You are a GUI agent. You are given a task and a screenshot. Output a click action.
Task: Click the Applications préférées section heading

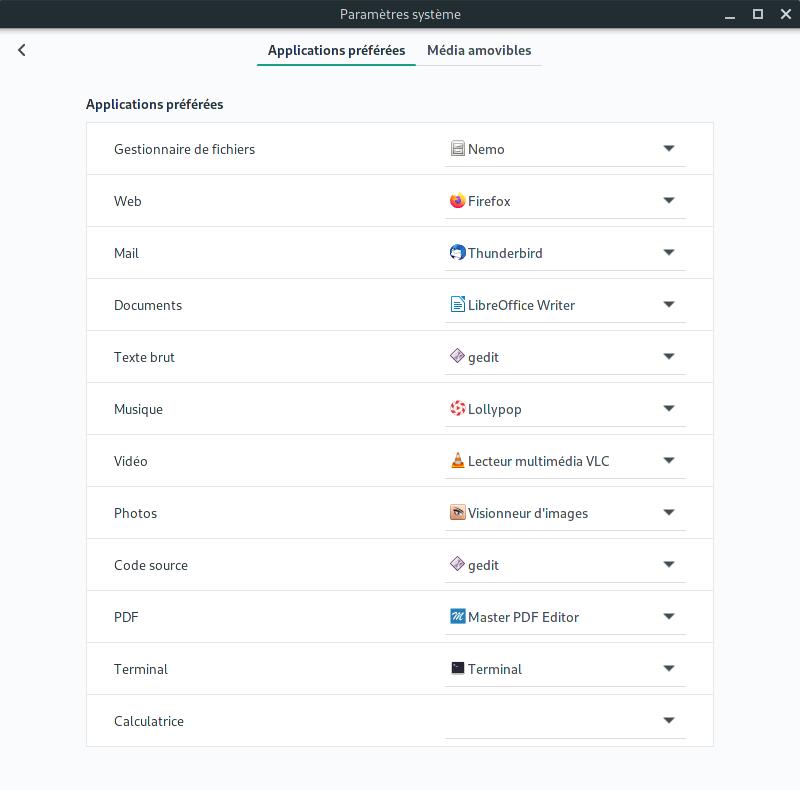(155, 105)
